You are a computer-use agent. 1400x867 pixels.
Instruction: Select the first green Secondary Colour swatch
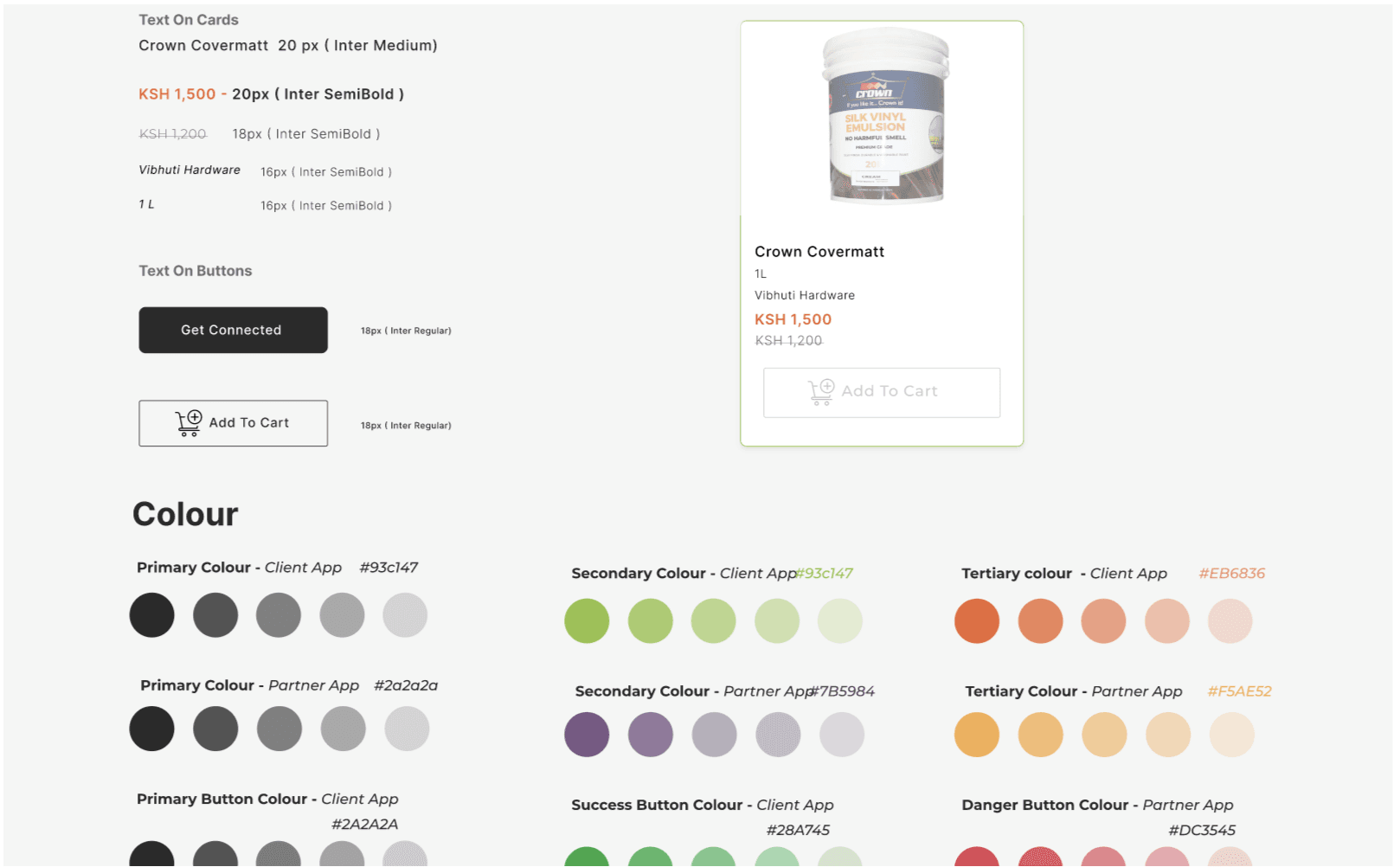click(x=587, y=620)
